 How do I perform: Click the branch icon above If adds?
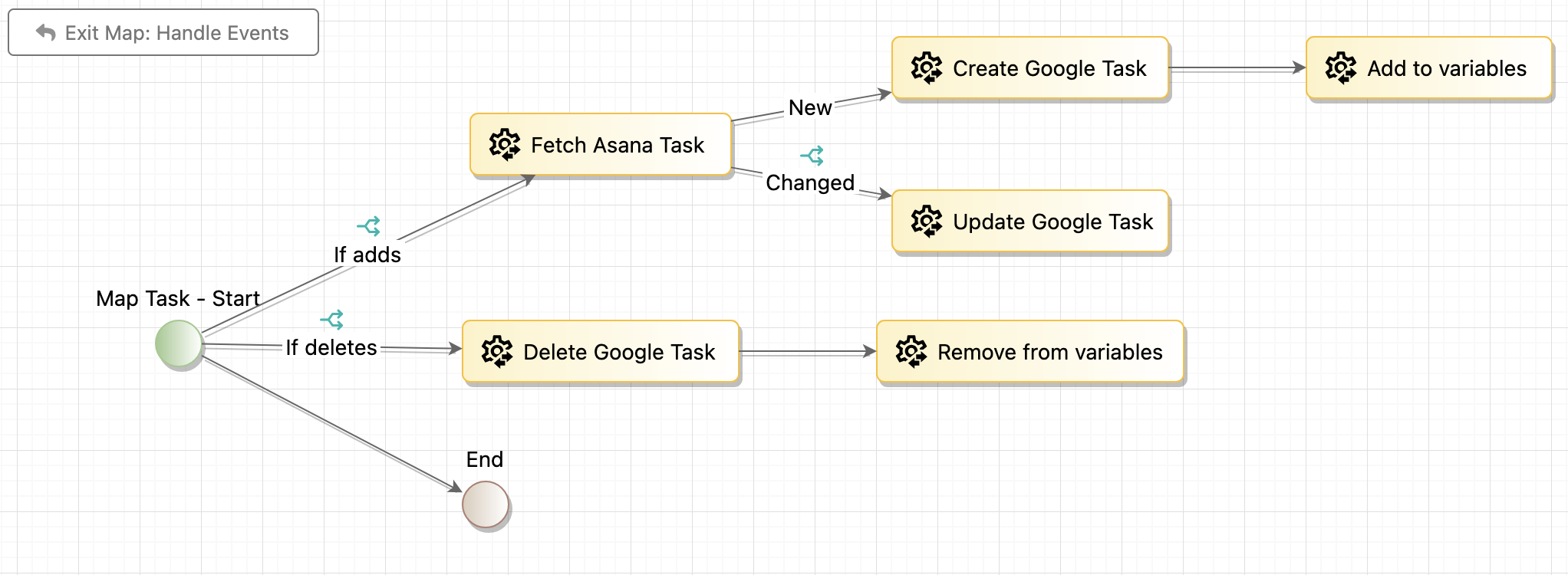(x=369, y=226)
